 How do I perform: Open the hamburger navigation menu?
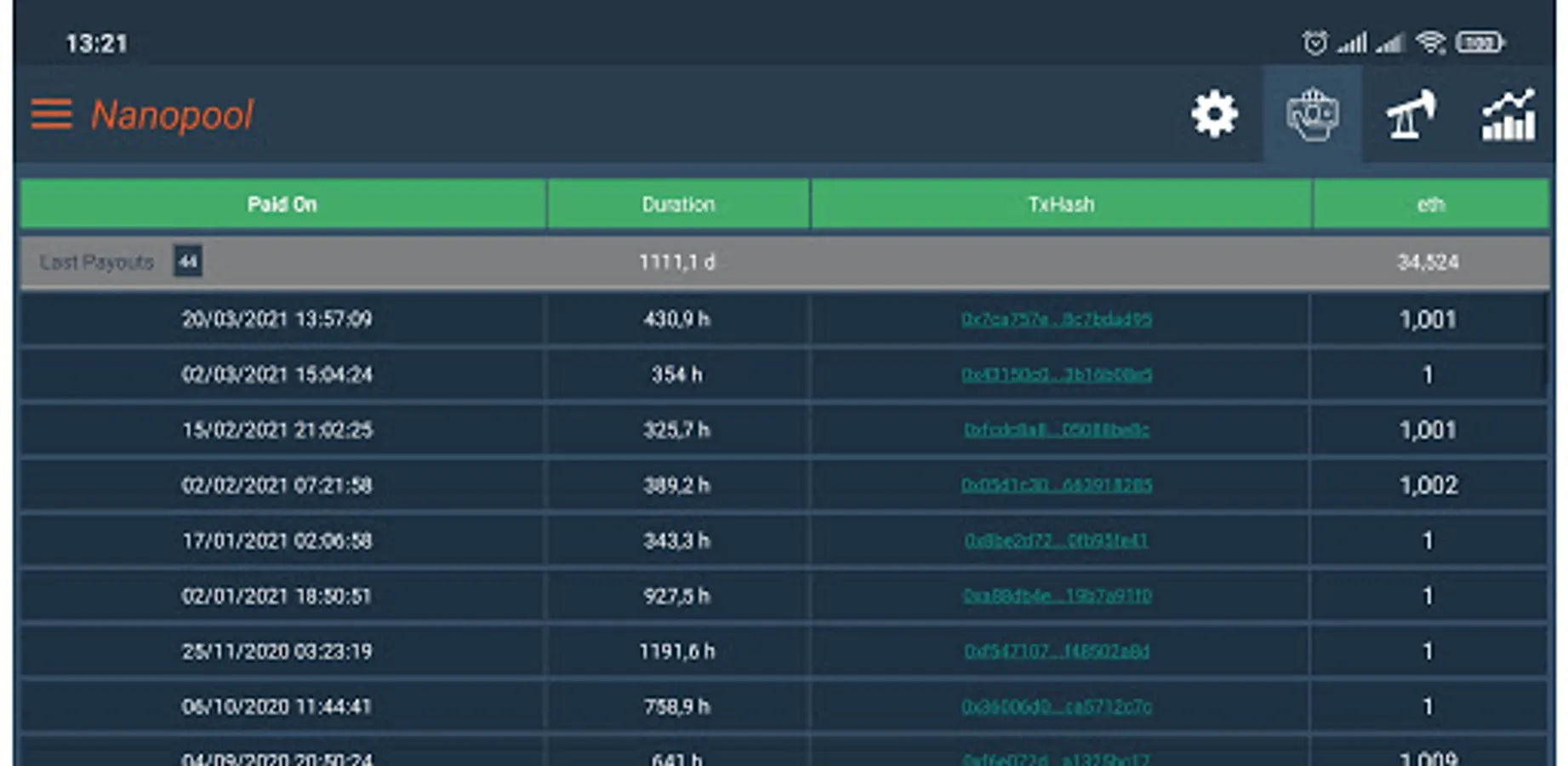click(x=52, y=114)
